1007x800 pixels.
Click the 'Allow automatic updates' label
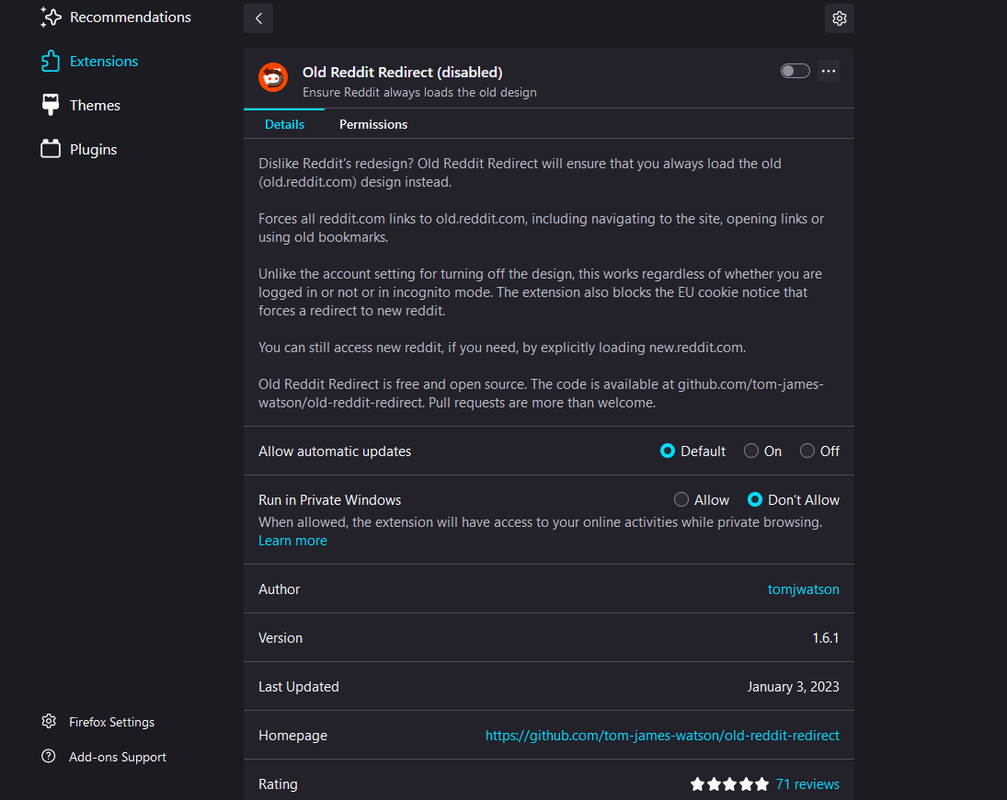click(335, 451)
